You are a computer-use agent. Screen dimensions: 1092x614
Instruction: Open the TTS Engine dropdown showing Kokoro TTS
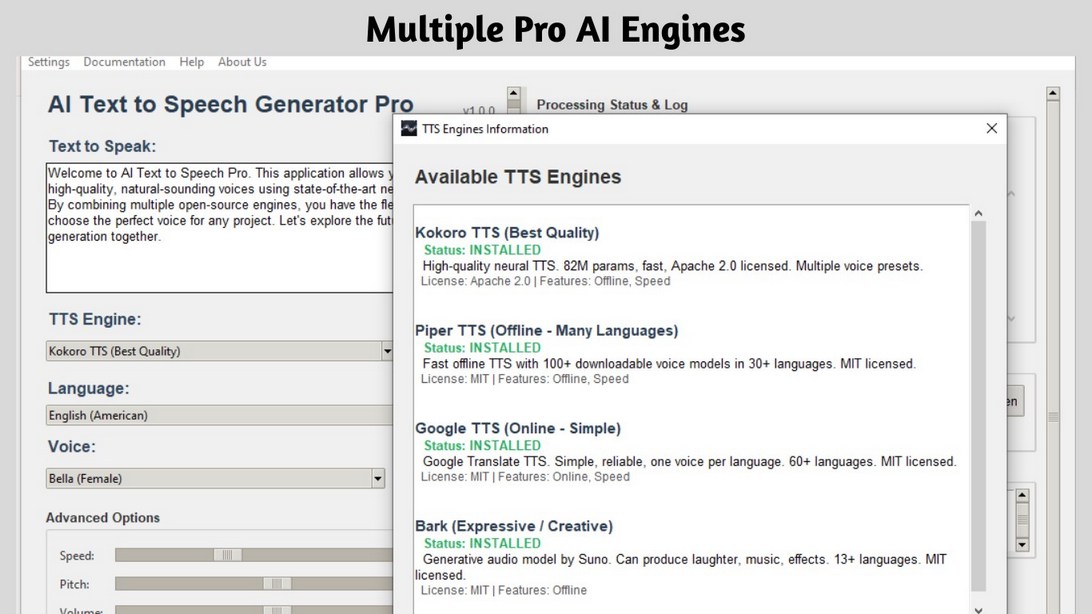pos(385,351)
